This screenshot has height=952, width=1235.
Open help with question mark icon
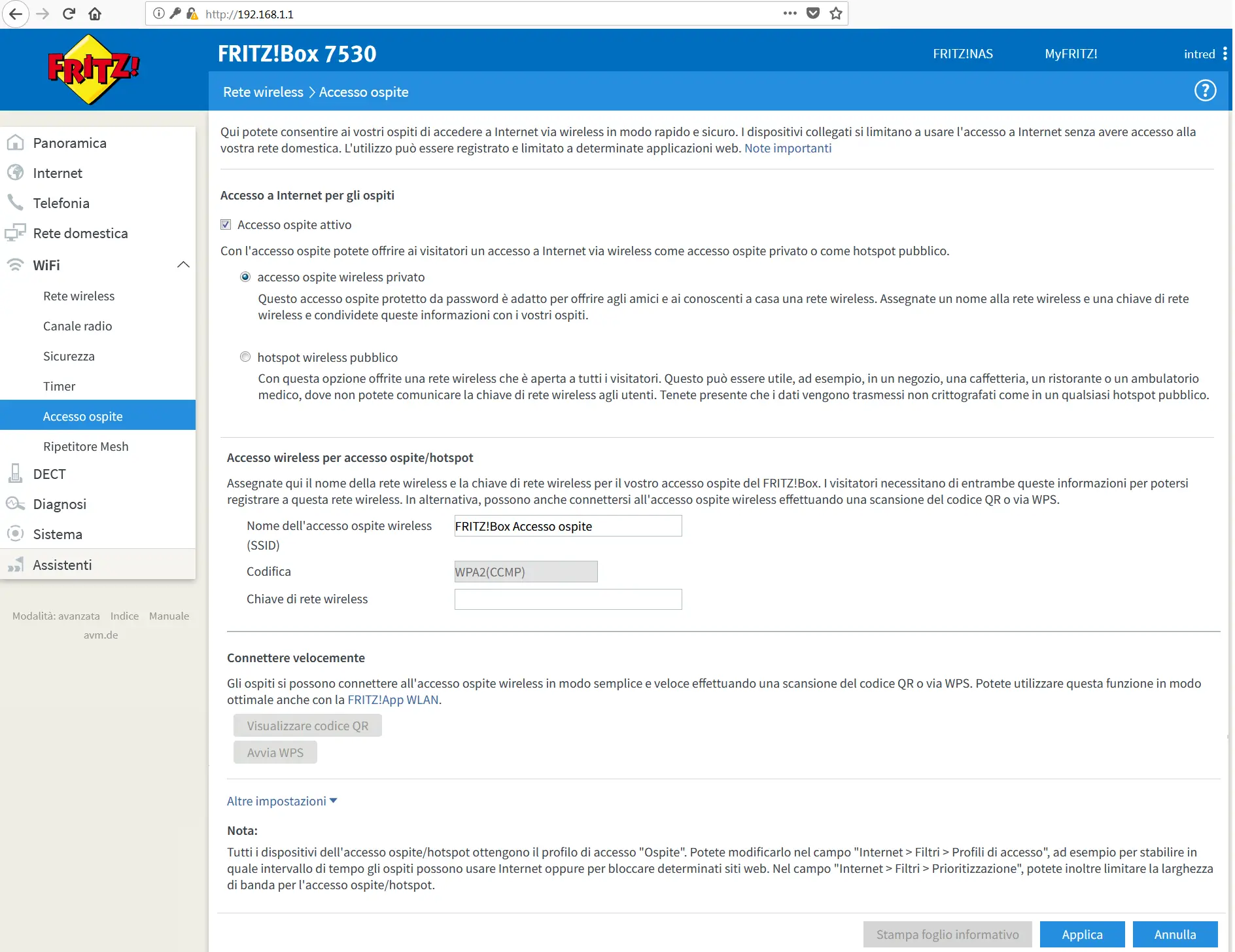(x=1206, y=91)
